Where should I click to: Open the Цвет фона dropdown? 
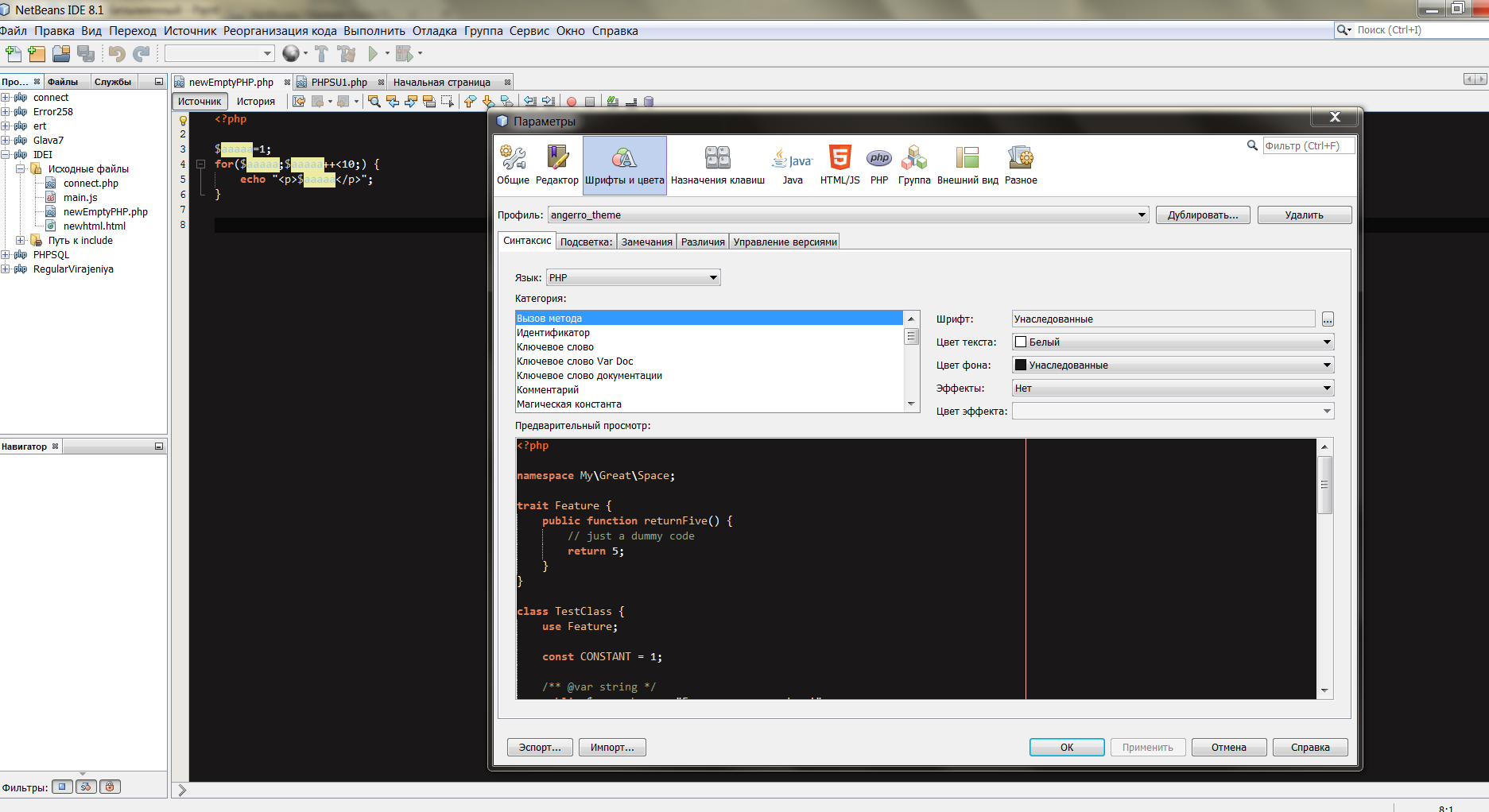tap(1173, 365)
